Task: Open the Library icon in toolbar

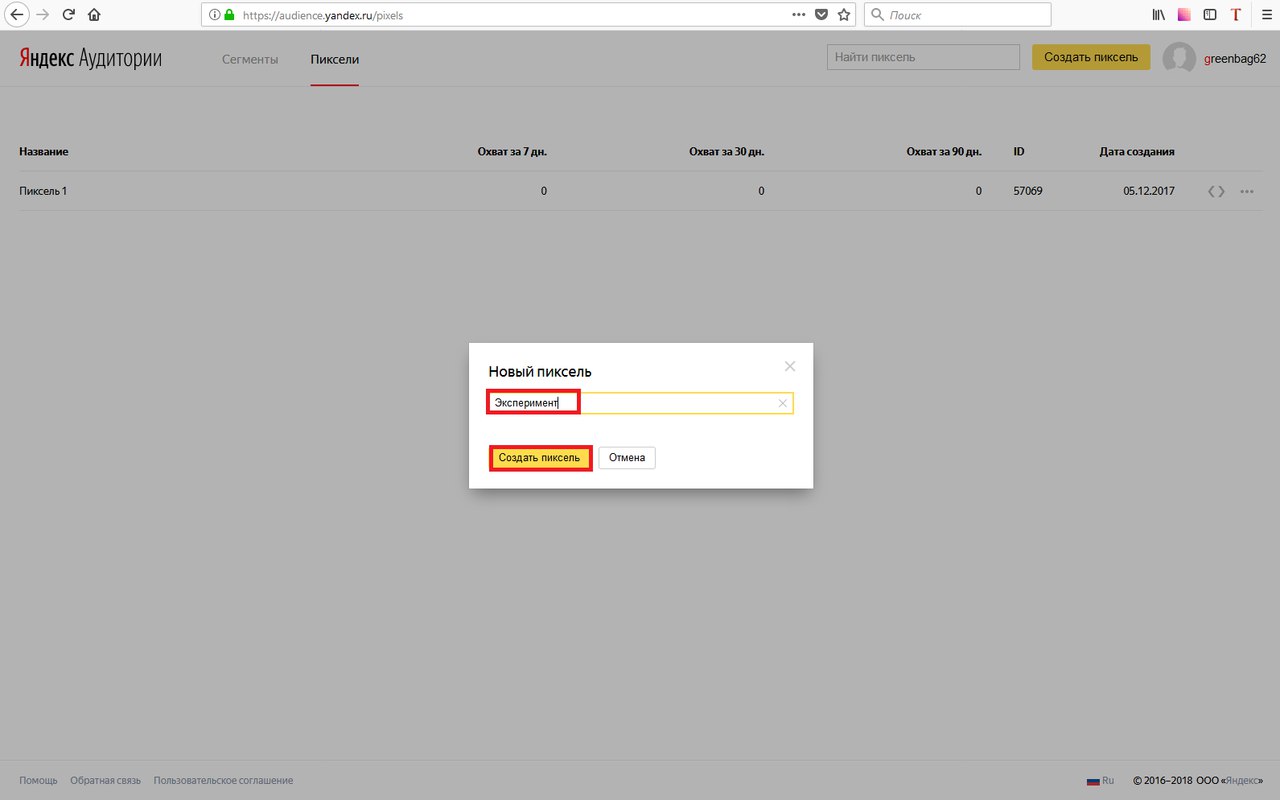Action: (1159, 15)
